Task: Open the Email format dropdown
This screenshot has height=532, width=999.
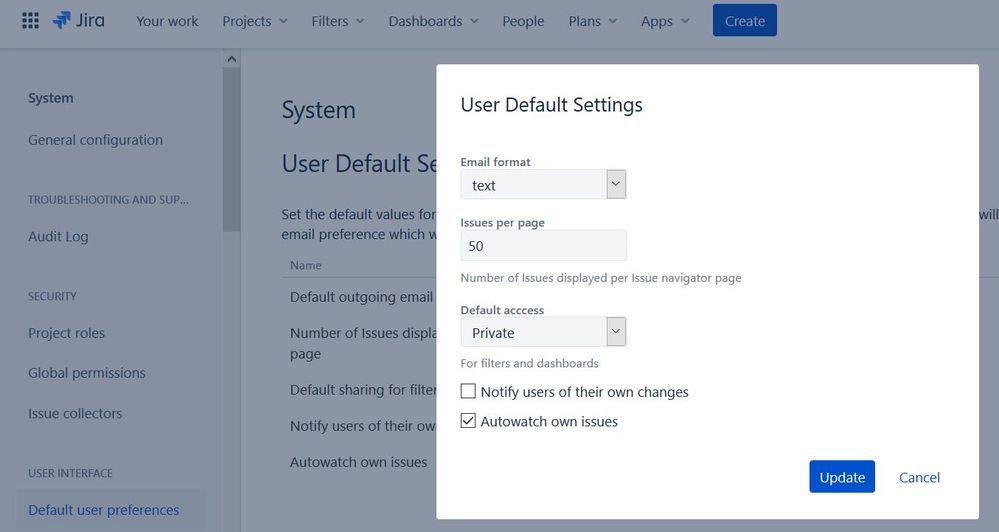Action: point(543,185)
